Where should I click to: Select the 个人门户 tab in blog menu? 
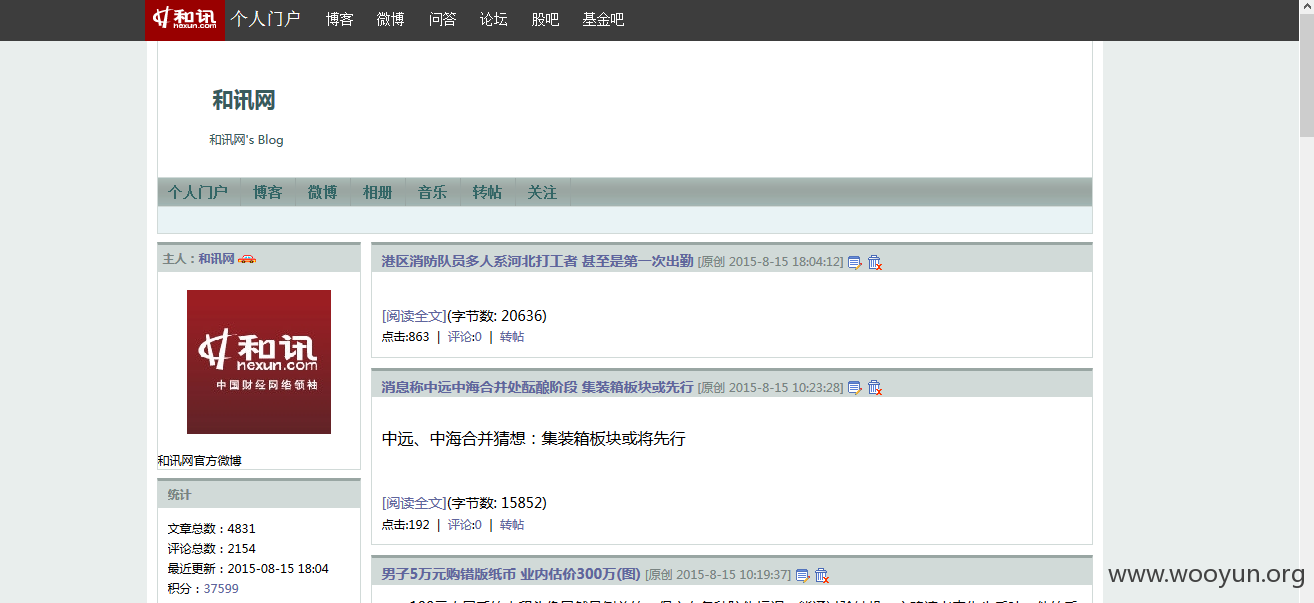coord(198,192)
